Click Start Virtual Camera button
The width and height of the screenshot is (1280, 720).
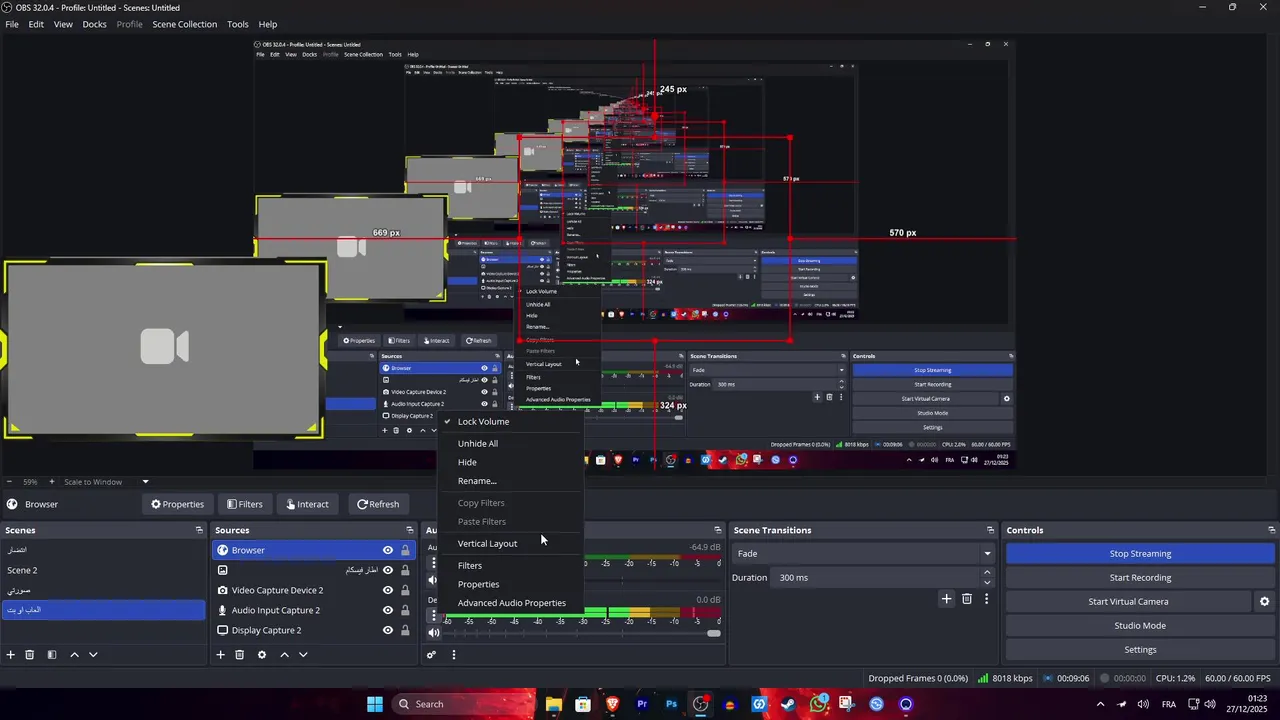(1128, 602)
